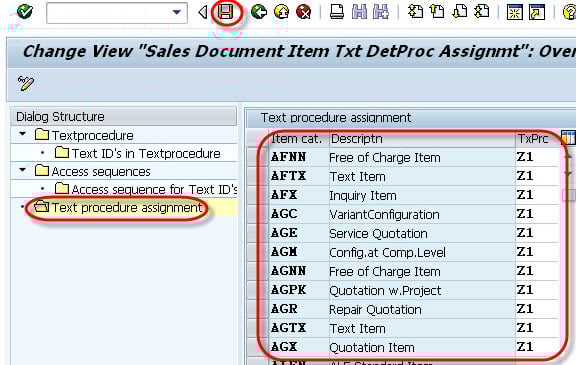Select the row selector for AGC
The image size is (576, 365).
pos(258,214)
